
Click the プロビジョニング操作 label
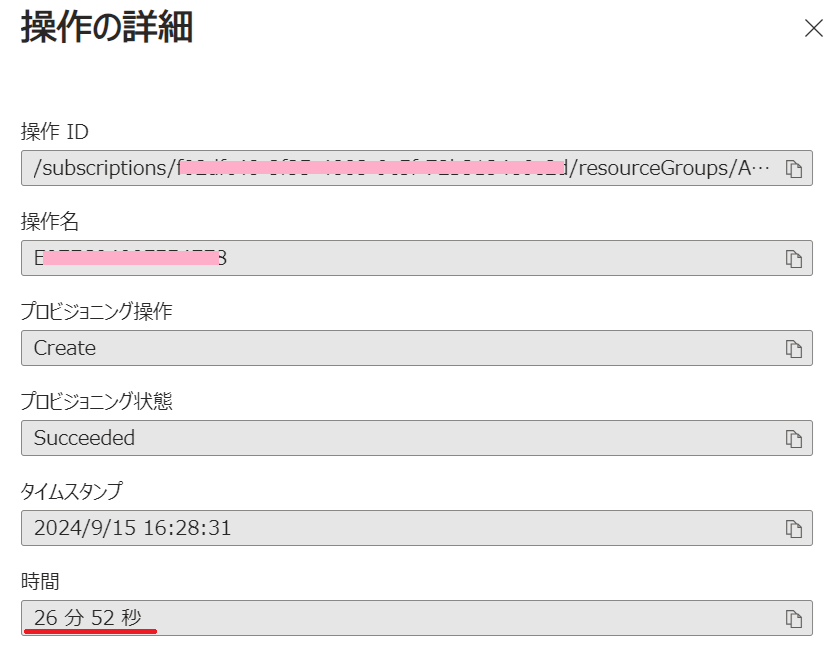pyautogui.click(x=96, y=311)
